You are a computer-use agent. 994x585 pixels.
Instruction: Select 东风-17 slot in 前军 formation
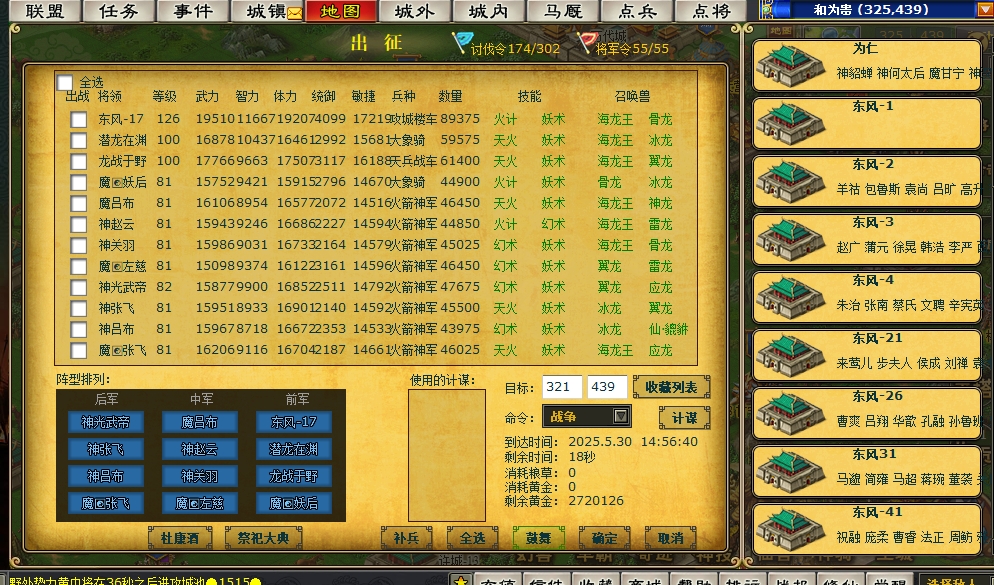(294, 422)
